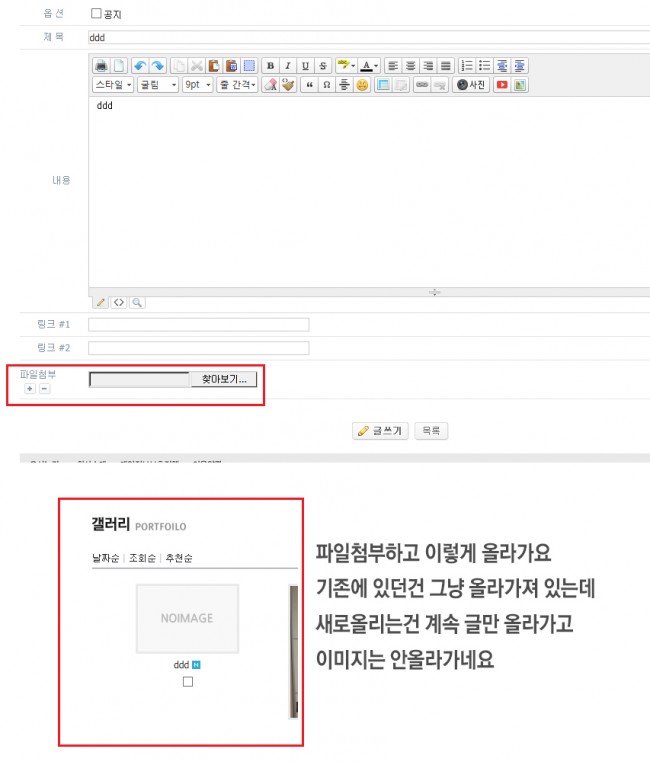This screenshot has height=762, width=650.
Task: Open the NOIMAGE gallery thumbnail
Action: [x=187, y=618]
